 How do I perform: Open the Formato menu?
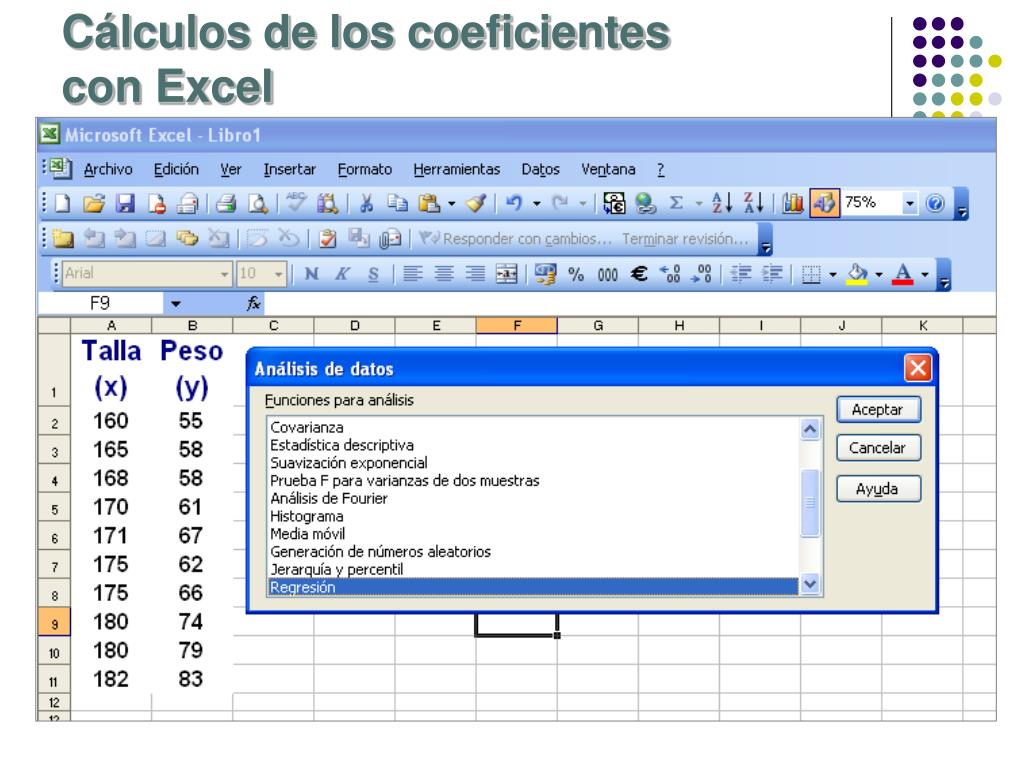pyautogui.click(x=364, y=170)
